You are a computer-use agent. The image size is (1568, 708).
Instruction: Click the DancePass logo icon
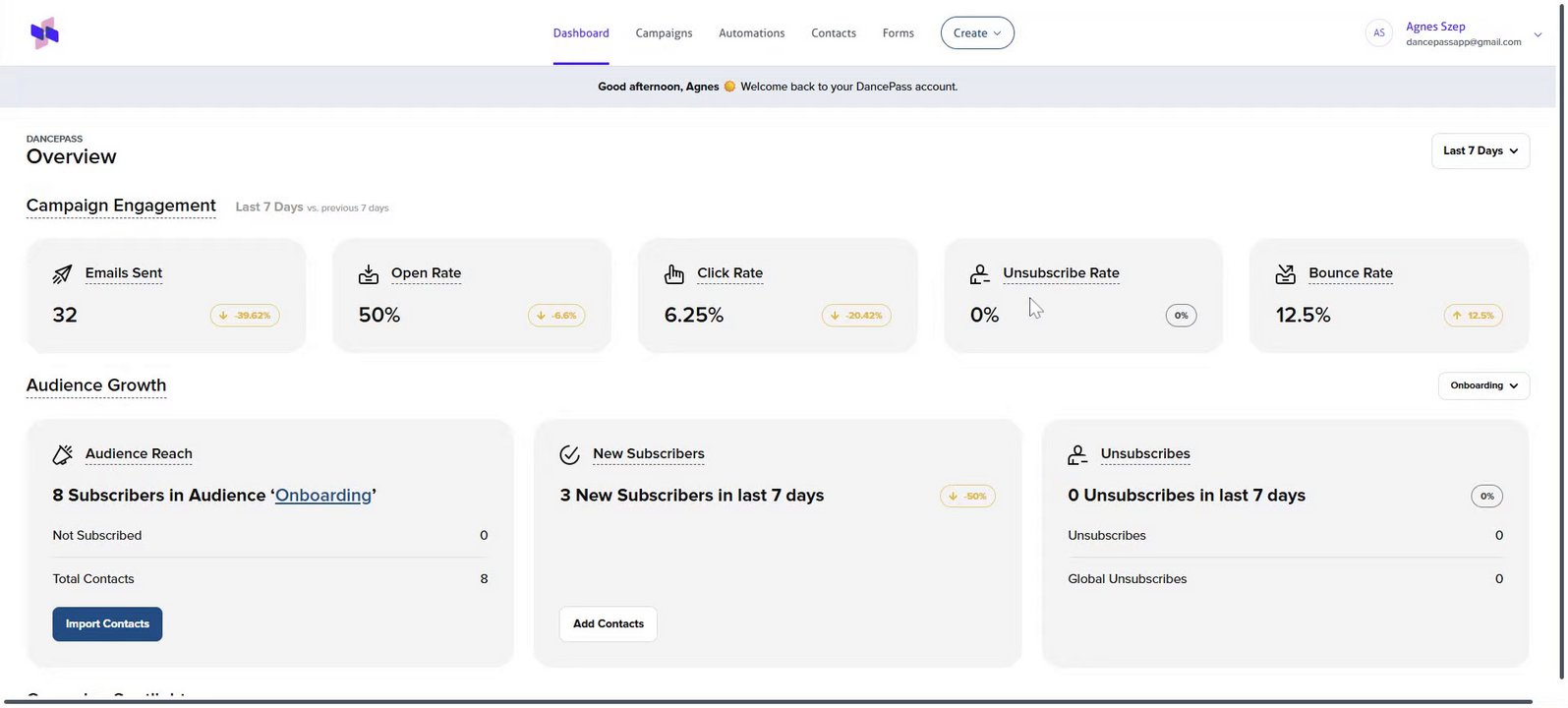click(44, 33)
